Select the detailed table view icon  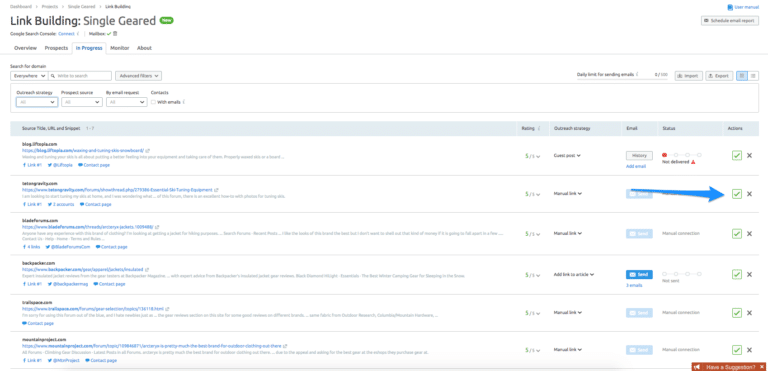coord(742,76)
